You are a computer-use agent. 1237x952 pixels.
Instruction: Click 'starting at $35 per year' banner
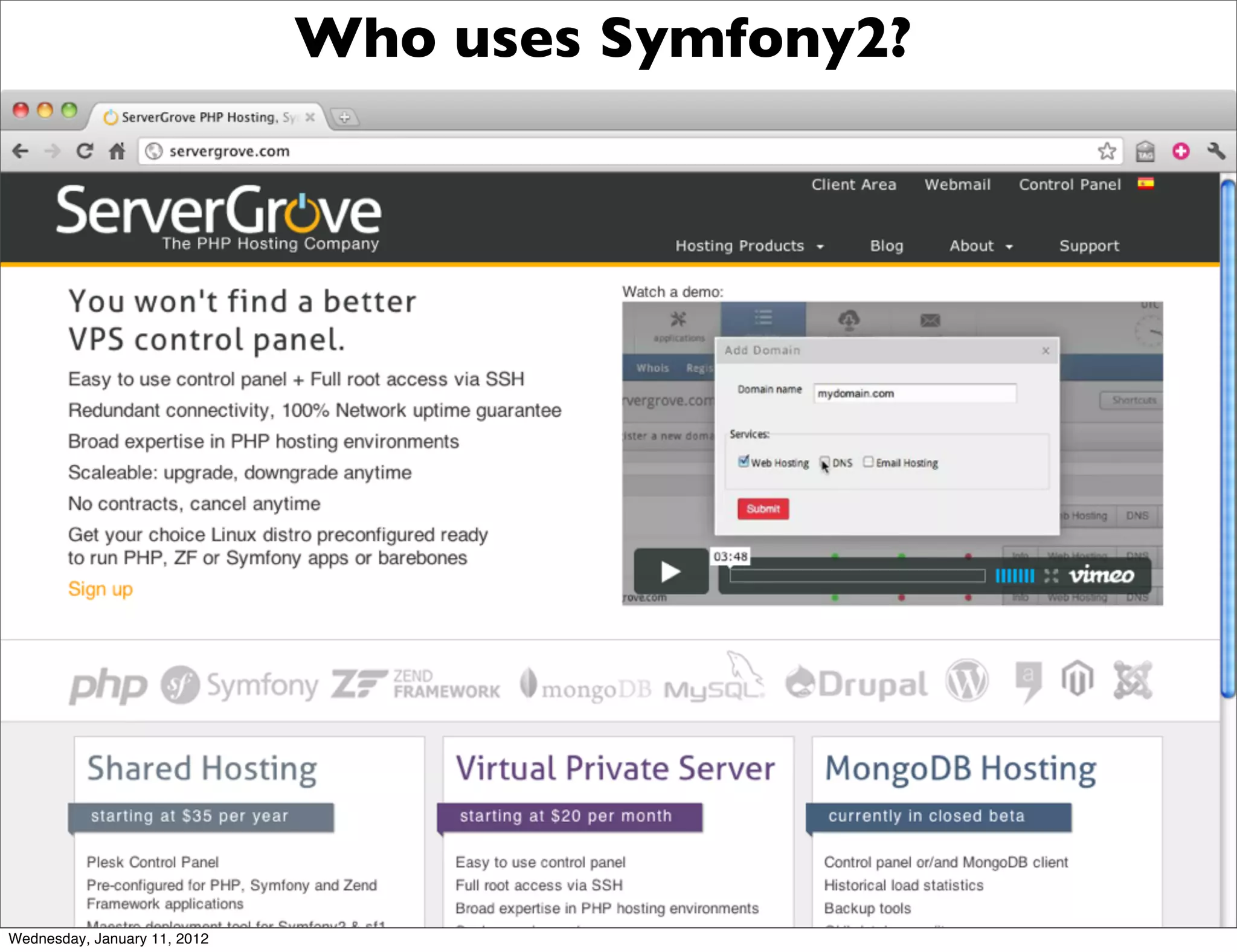coord(201,817)
